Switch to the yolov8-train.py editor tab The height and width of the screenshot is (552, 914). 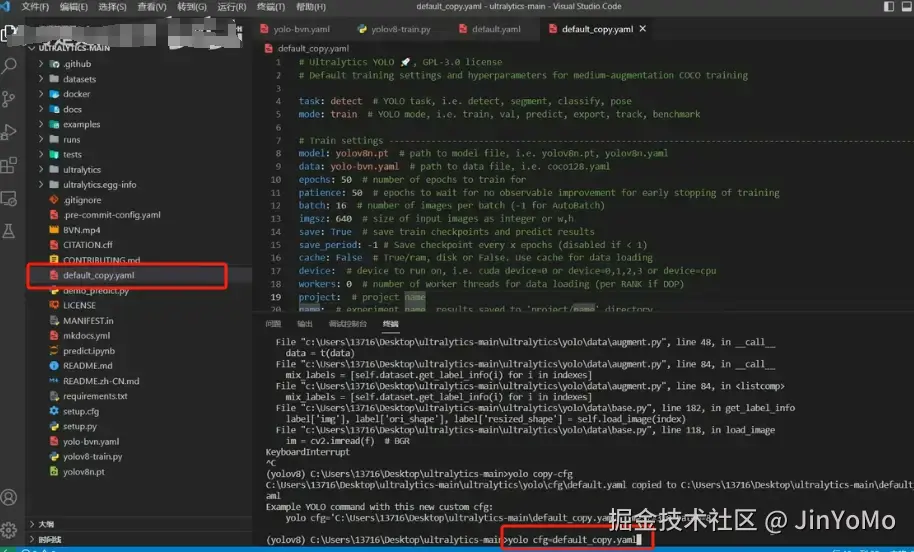pos(394,29)
